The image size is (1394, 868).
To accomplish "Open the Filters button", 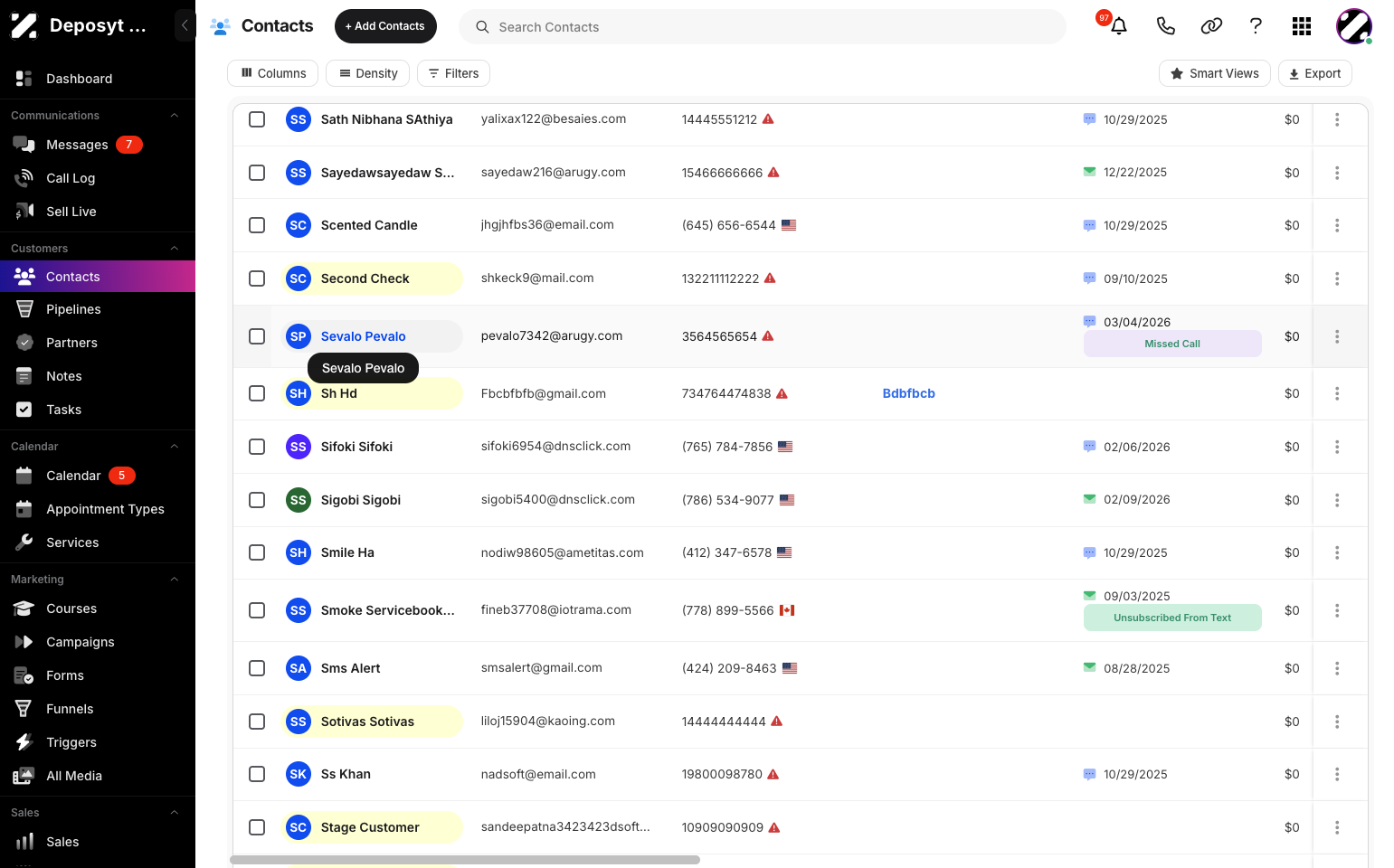I will tap(453, 73).
